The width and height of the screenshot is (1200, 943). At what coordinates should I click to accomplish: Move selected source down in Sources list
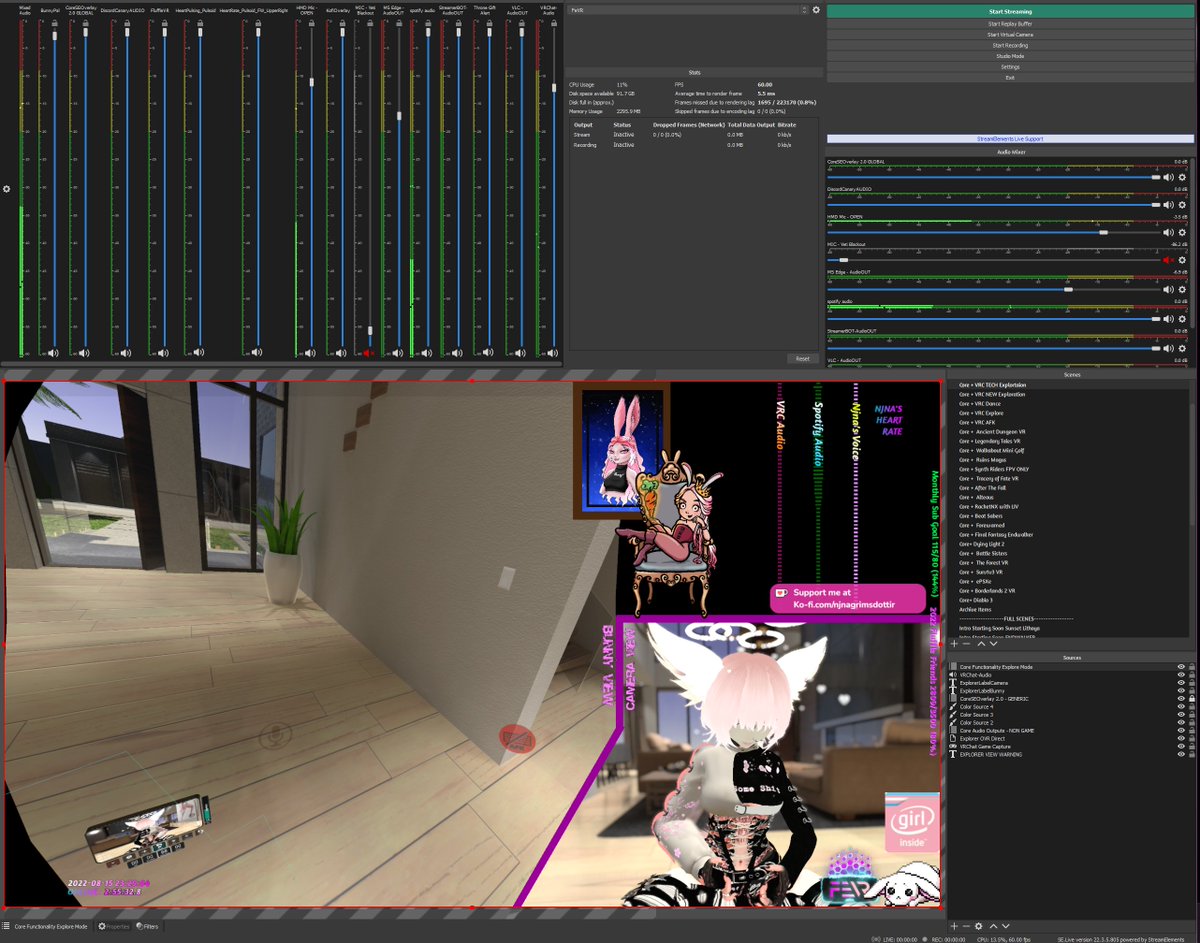1004,927
